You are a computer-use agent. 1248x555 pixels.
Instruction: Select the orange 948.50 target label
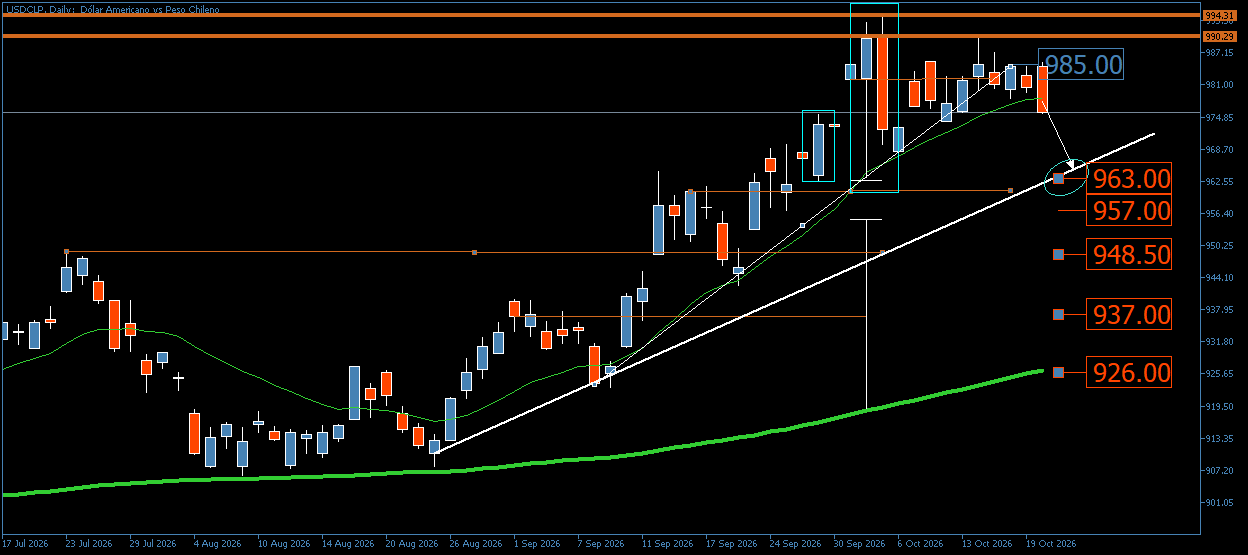(x=1129, y=254)
